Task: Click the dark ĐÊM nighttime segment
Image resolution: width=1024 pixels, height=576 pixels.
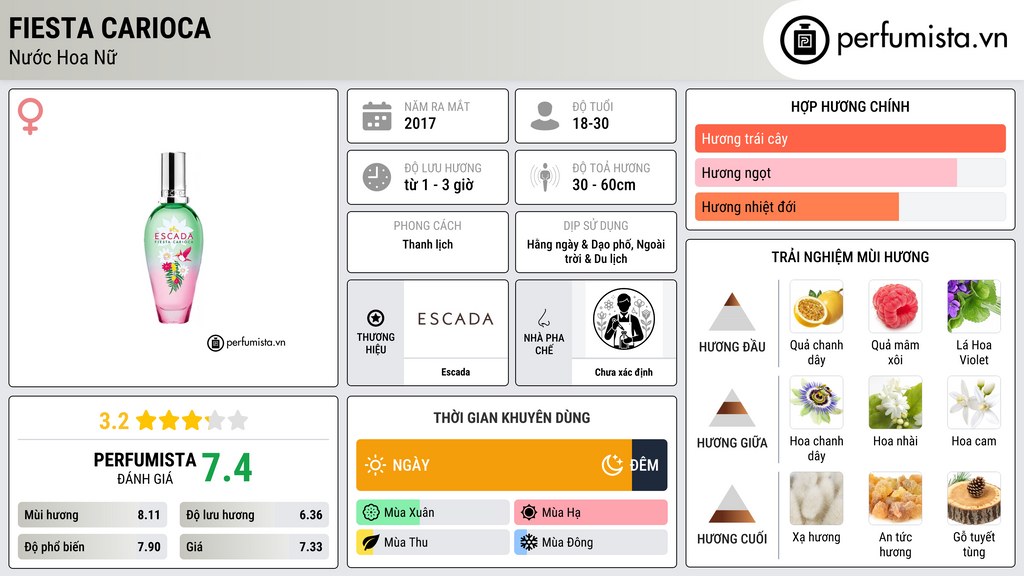Action: 650,465
